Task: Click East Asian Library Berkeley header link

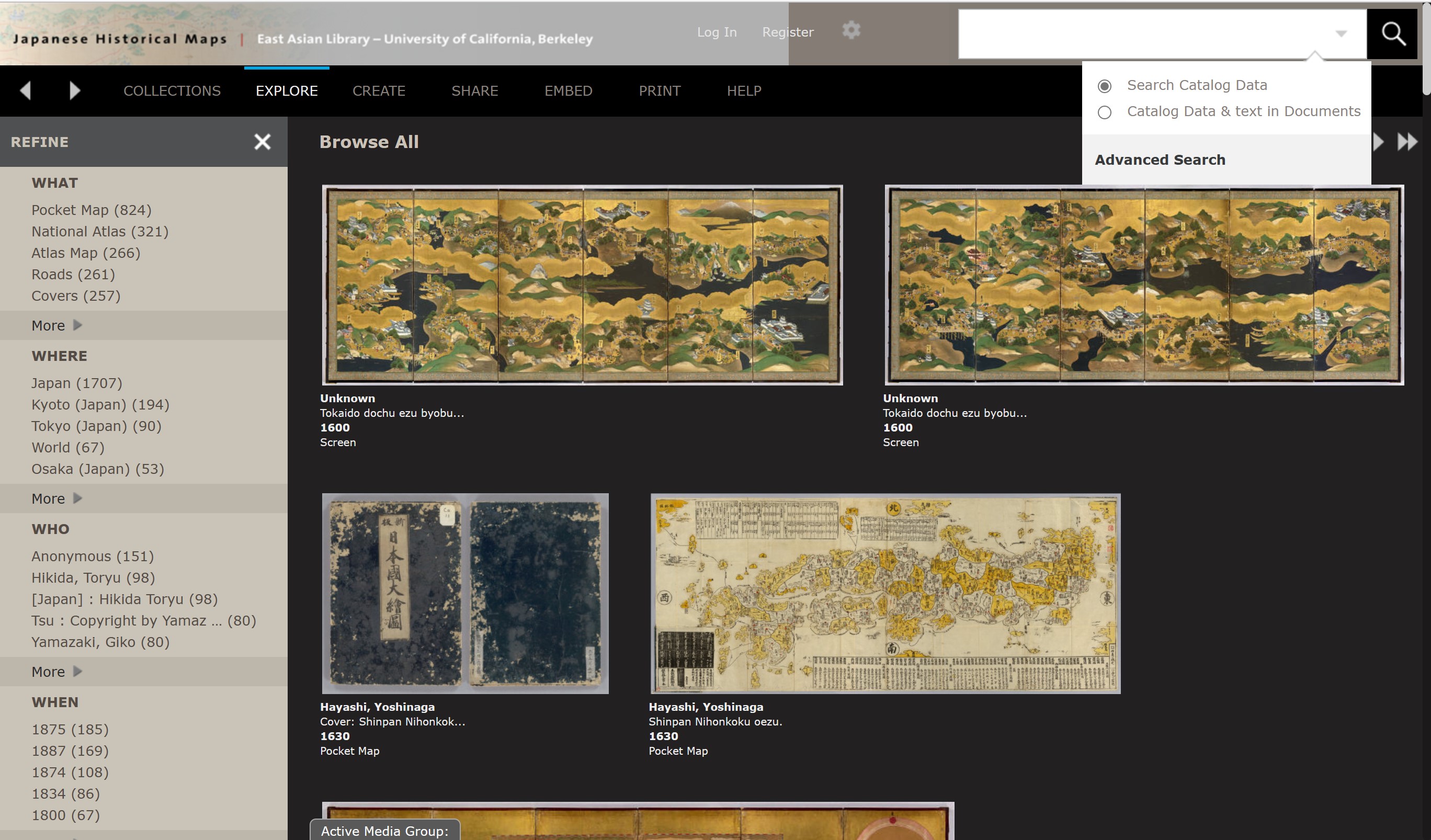Action: tap(425, 39)
